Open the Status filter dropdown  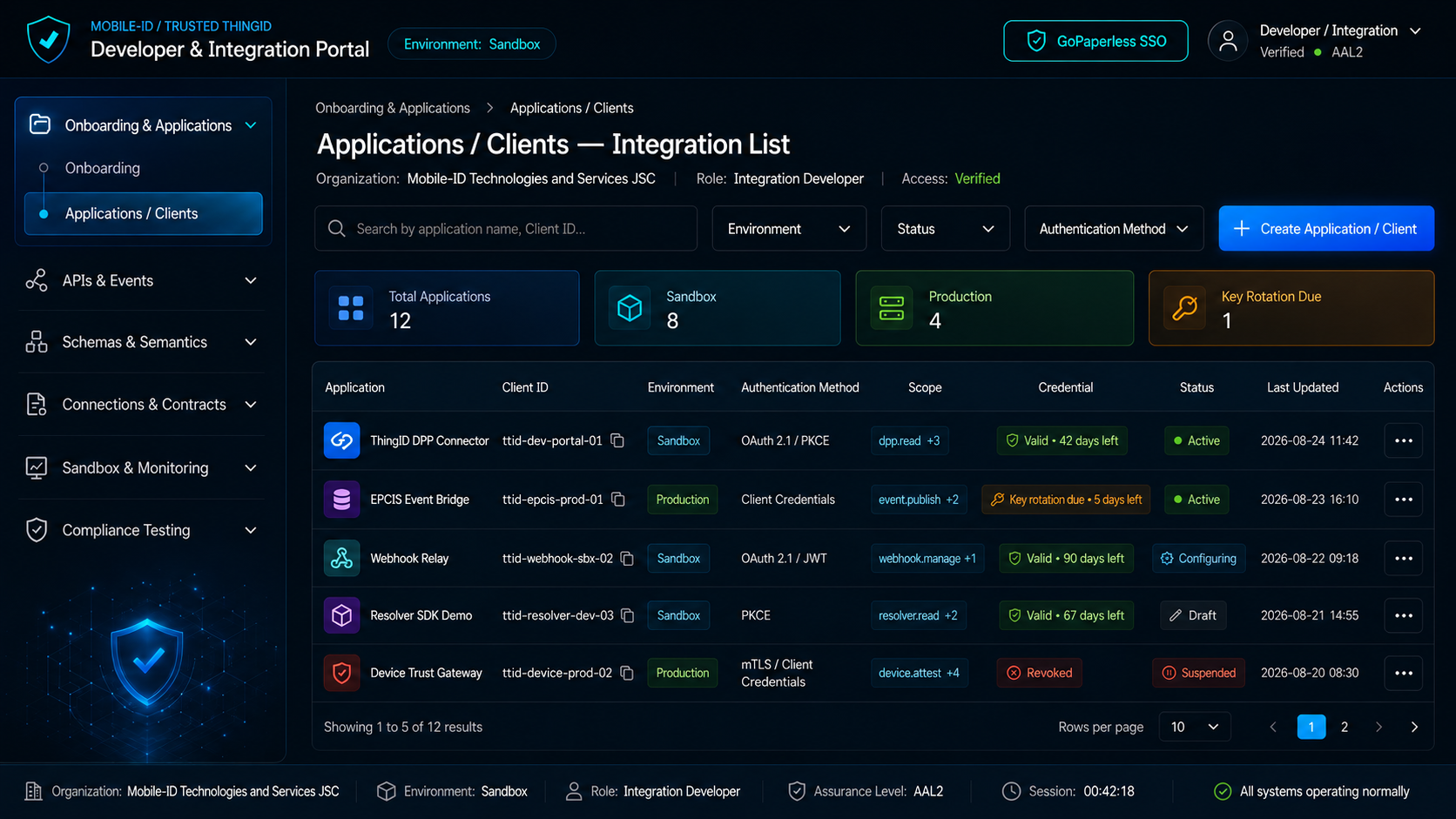click(x=946, y=229)
